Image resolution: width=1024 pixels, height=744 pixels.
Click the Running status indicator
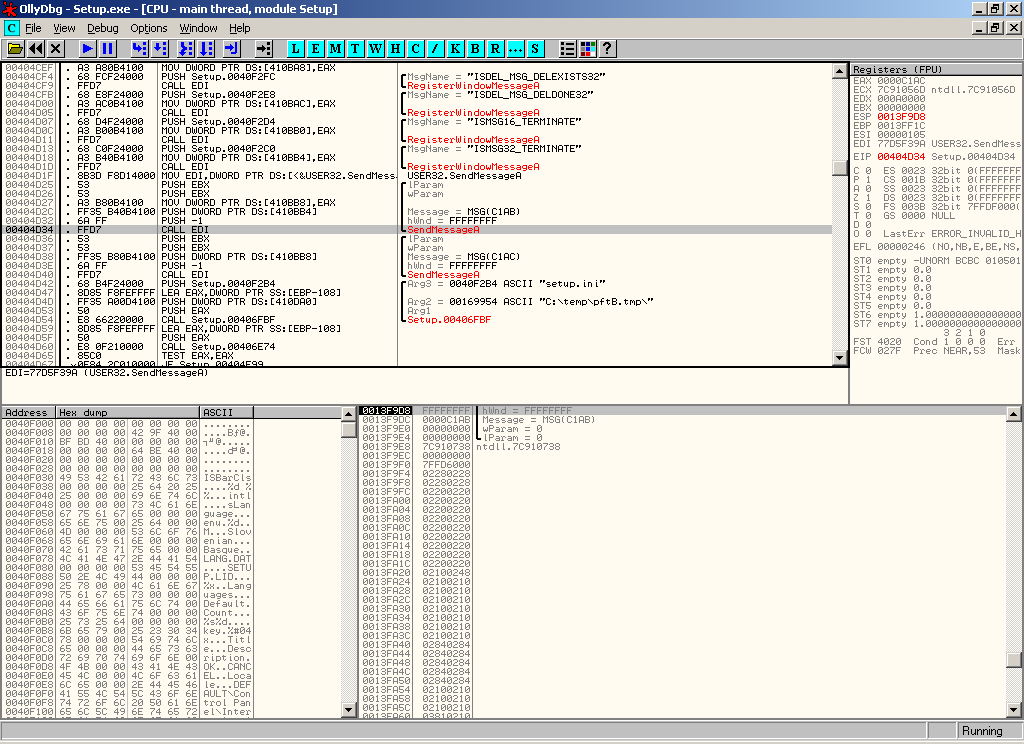tap(982, 731)
